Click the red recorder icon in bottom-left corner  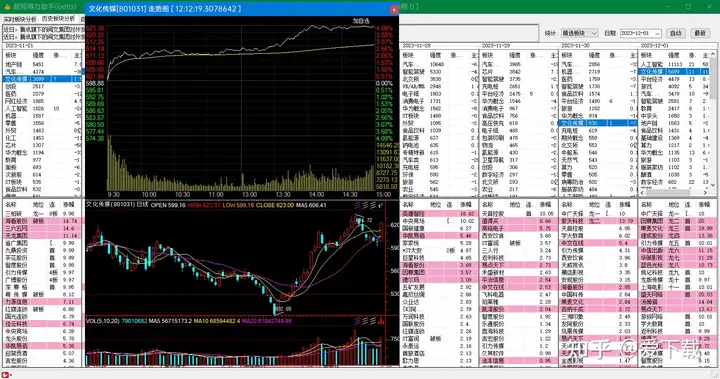6,375
